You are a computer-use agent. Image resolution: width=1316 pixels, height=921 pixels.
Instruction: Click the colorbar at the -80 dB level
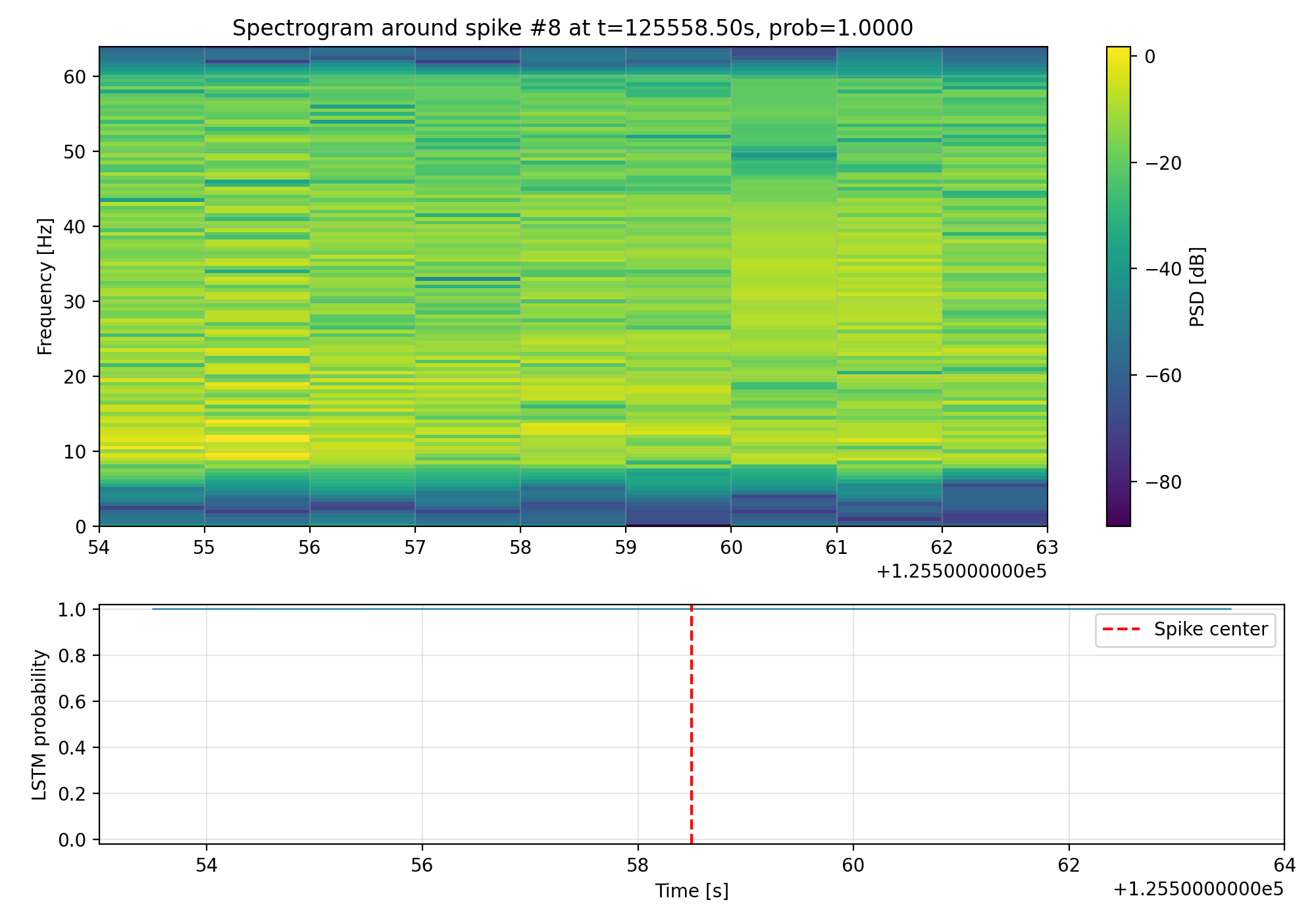[x=1118, y=482]
